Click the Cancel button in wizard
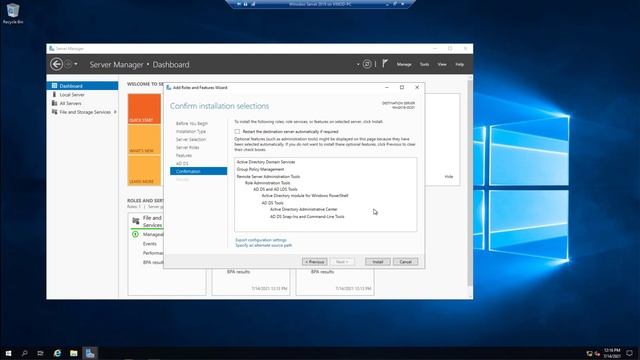The height and width of the screenshot is (360, 640). pyautogui.click(x=405, y=262)
